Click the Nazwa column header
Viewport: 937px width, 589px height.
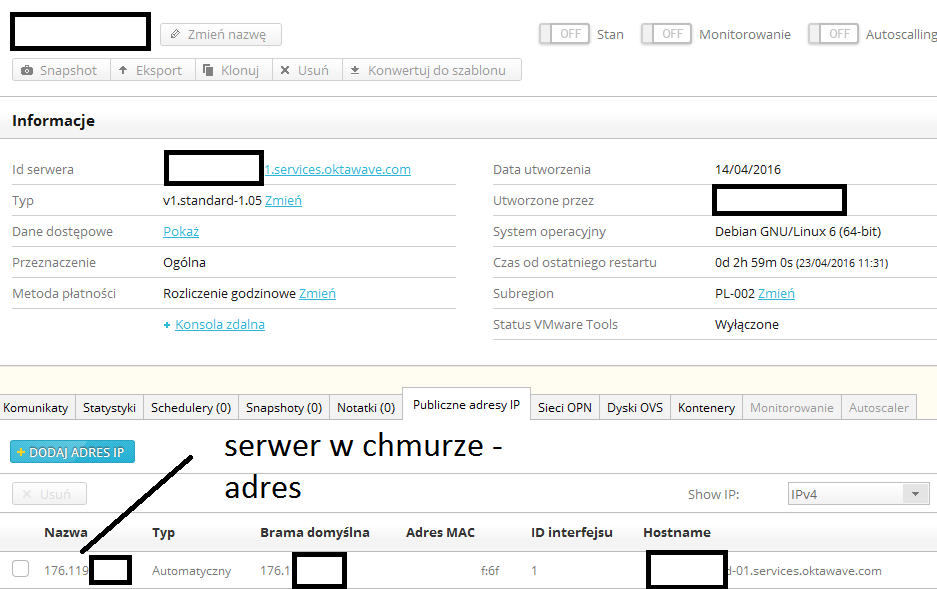pyautogui.click(x=66, y=532)
